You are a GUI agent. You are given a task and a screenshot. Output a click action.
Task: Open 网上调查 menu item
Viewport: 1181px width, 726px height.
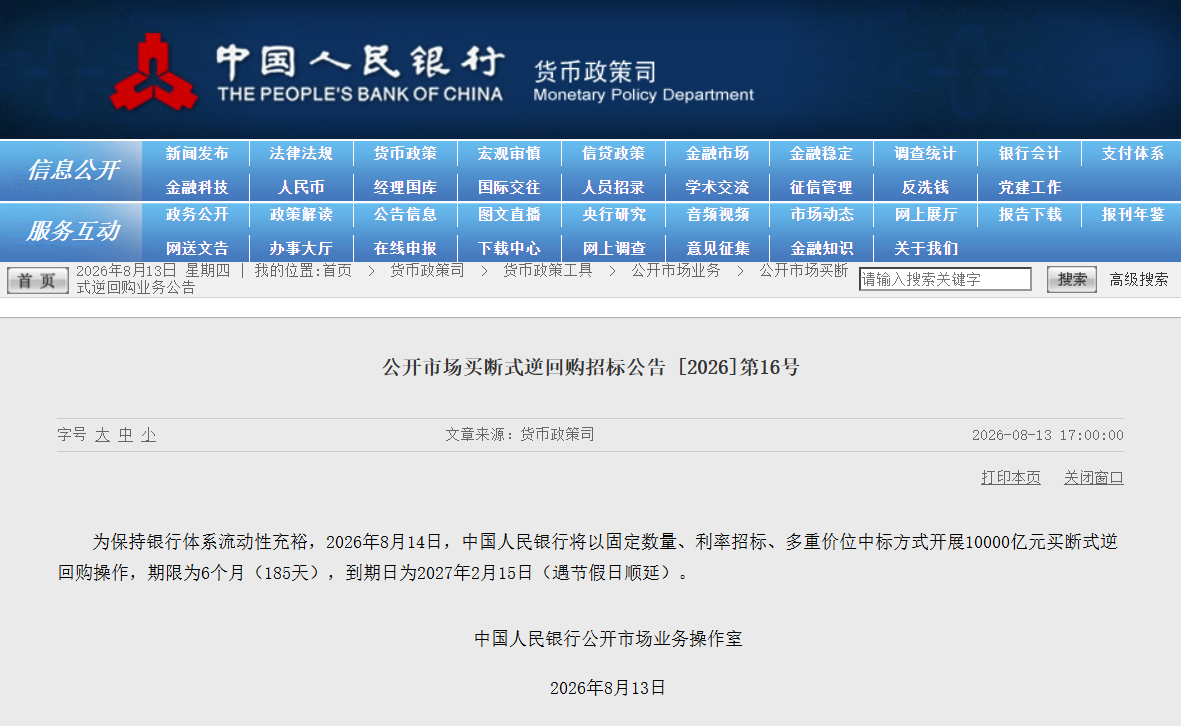pyautogui.click(x=613, y=249)
